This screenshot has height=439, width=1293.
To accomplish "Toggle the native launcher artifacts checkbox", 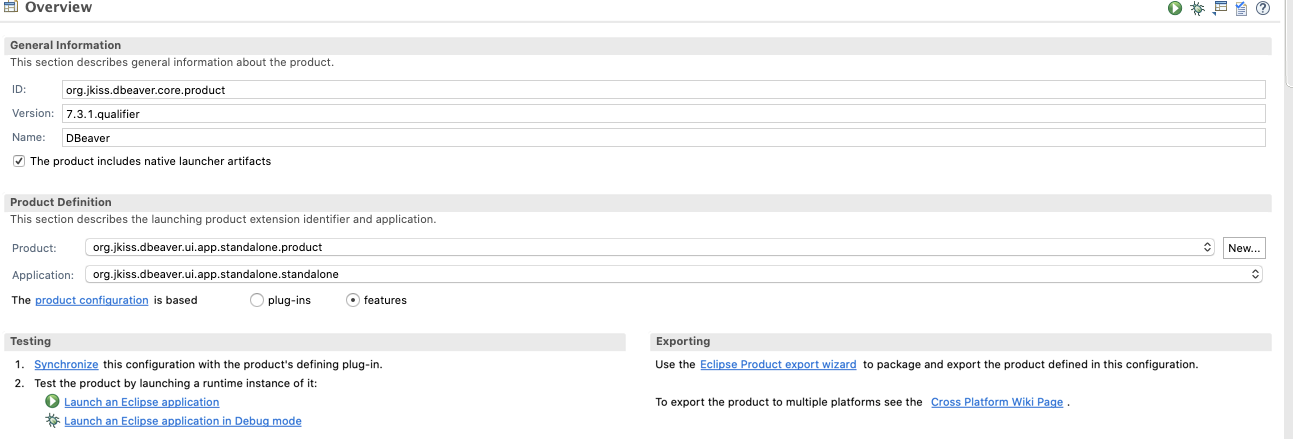I will pos(19,161).
